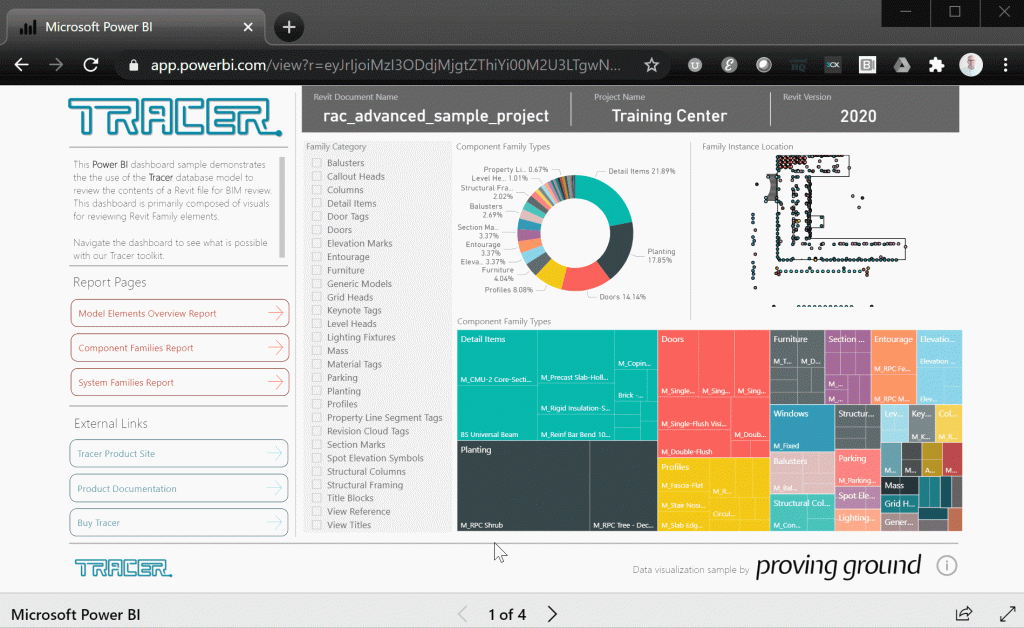Select the Doors treemap block
This screenshot has width=1024, height=628.
(714, 394)
